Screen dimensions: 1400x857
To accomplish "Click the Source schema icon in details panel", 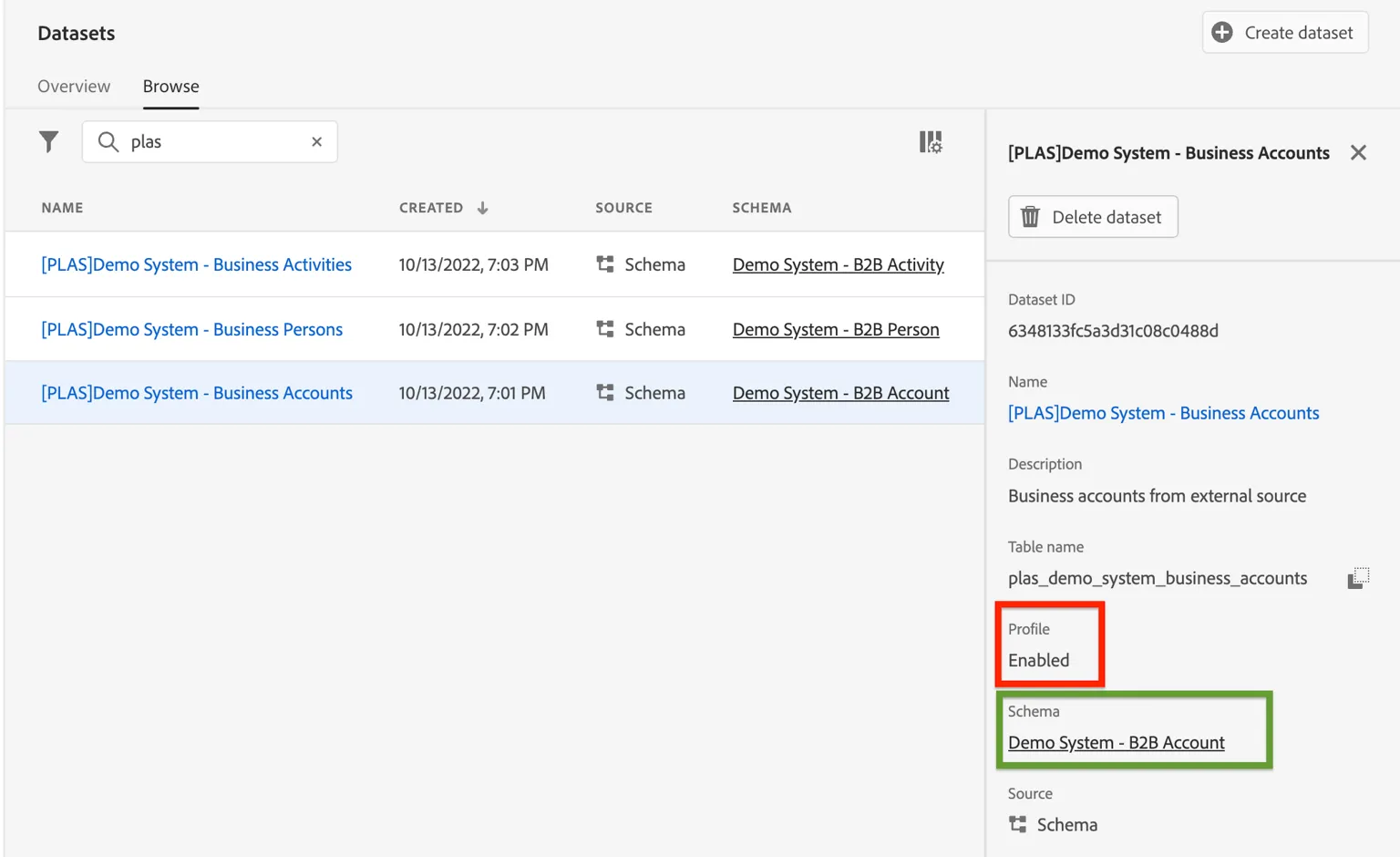I will [x=1018, y=825].
